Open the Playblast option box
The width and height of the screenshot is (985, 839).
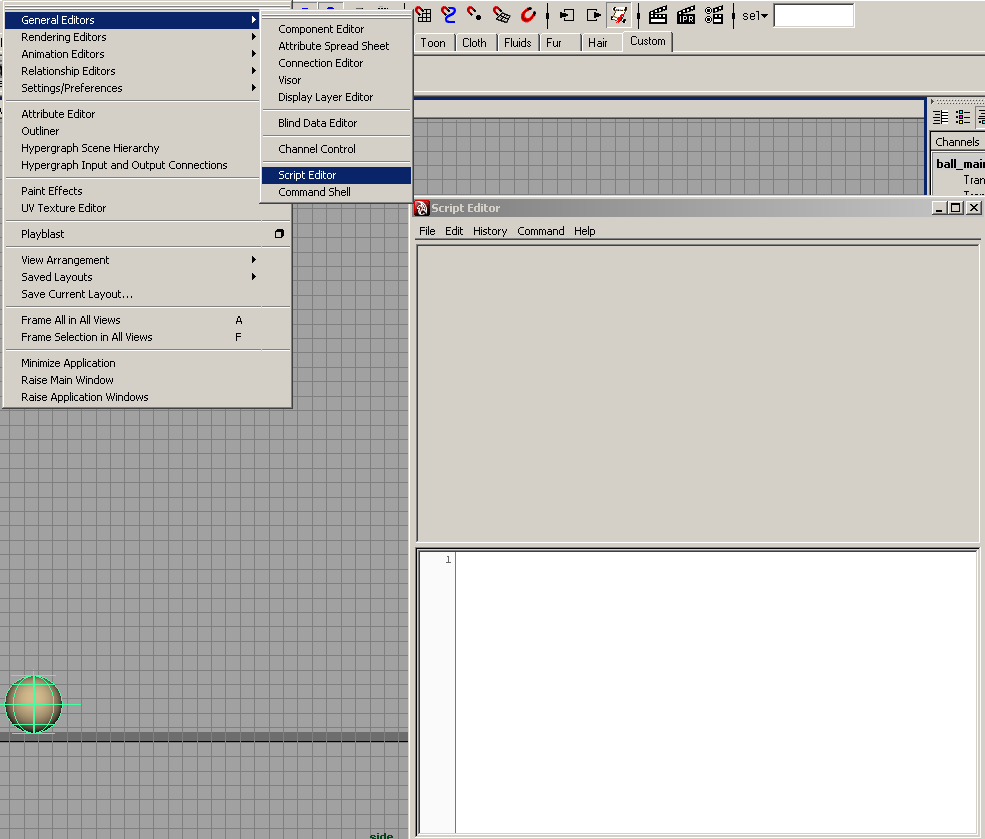point(279,234)
